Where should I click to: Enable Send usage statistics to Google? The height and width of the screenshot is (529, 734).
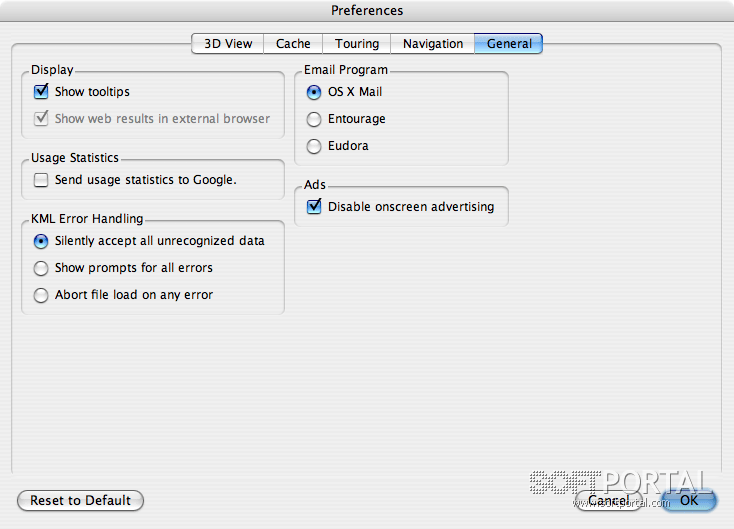pos(41,180)
